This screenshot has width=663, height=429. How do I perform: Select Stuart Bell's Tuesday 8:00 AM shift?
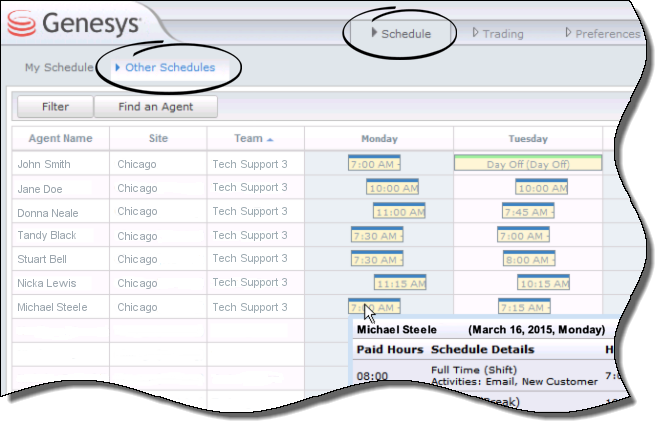pos(528,259)
